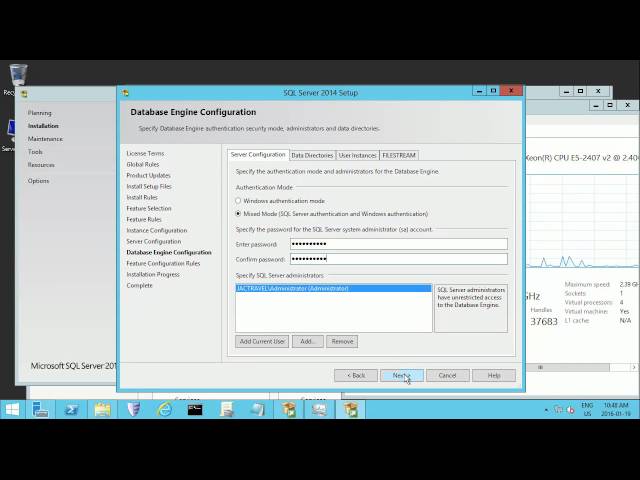The width and height of the screenshot is (640, 480).
Task: Switch to Task Manager taskbar icon
Action: pyautogui.click(x=320, y=409)
